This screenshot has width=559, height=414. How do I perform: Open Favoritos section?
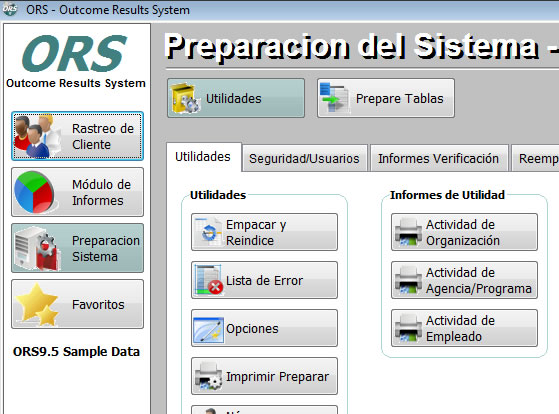coord(77,304)
